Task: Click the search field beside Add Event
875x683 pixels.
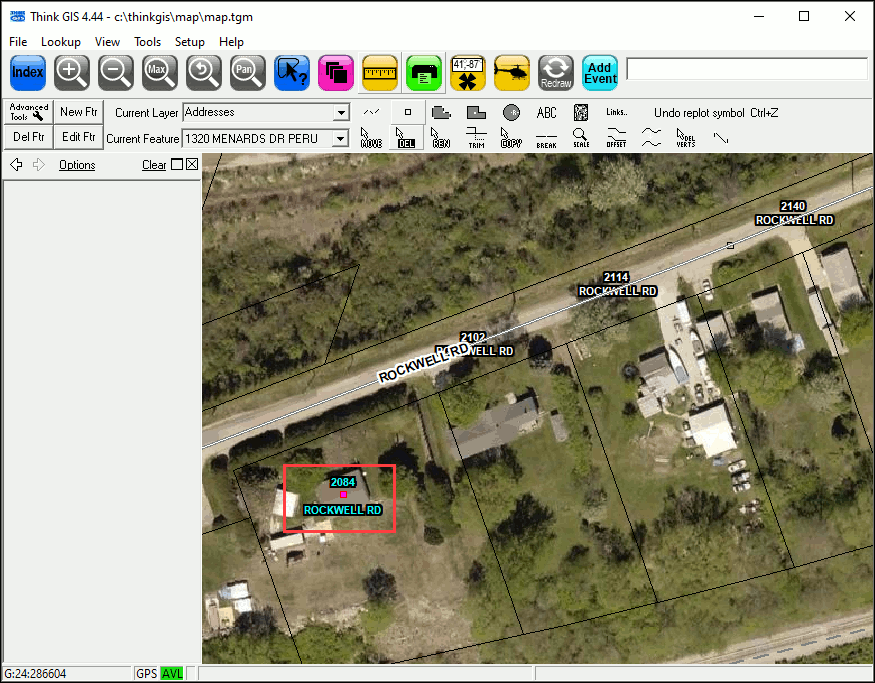Action: tap(746, 69)
